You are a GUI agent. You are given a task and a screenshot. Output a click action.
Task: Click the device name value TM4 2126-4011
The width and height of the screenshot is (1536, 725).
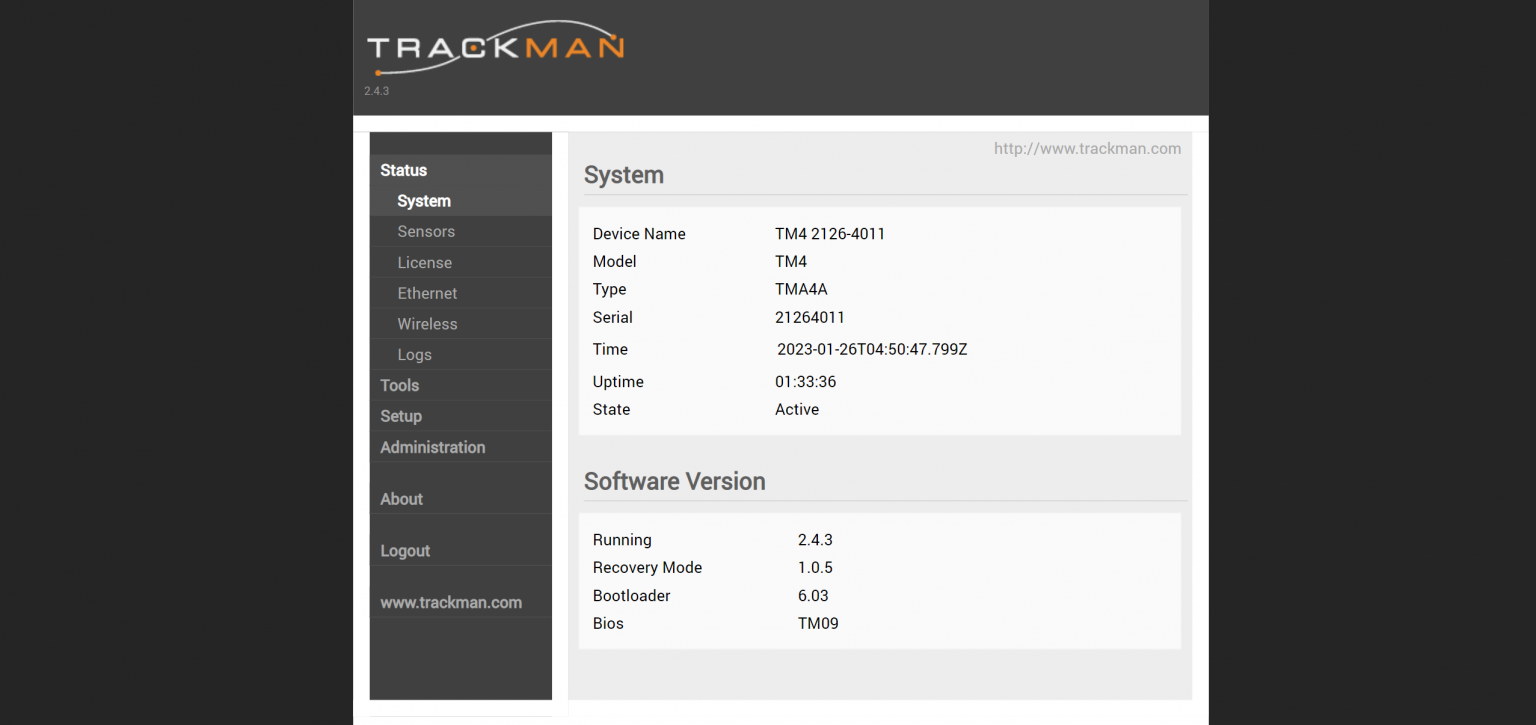pyautogui.click(x=830, y=234)
